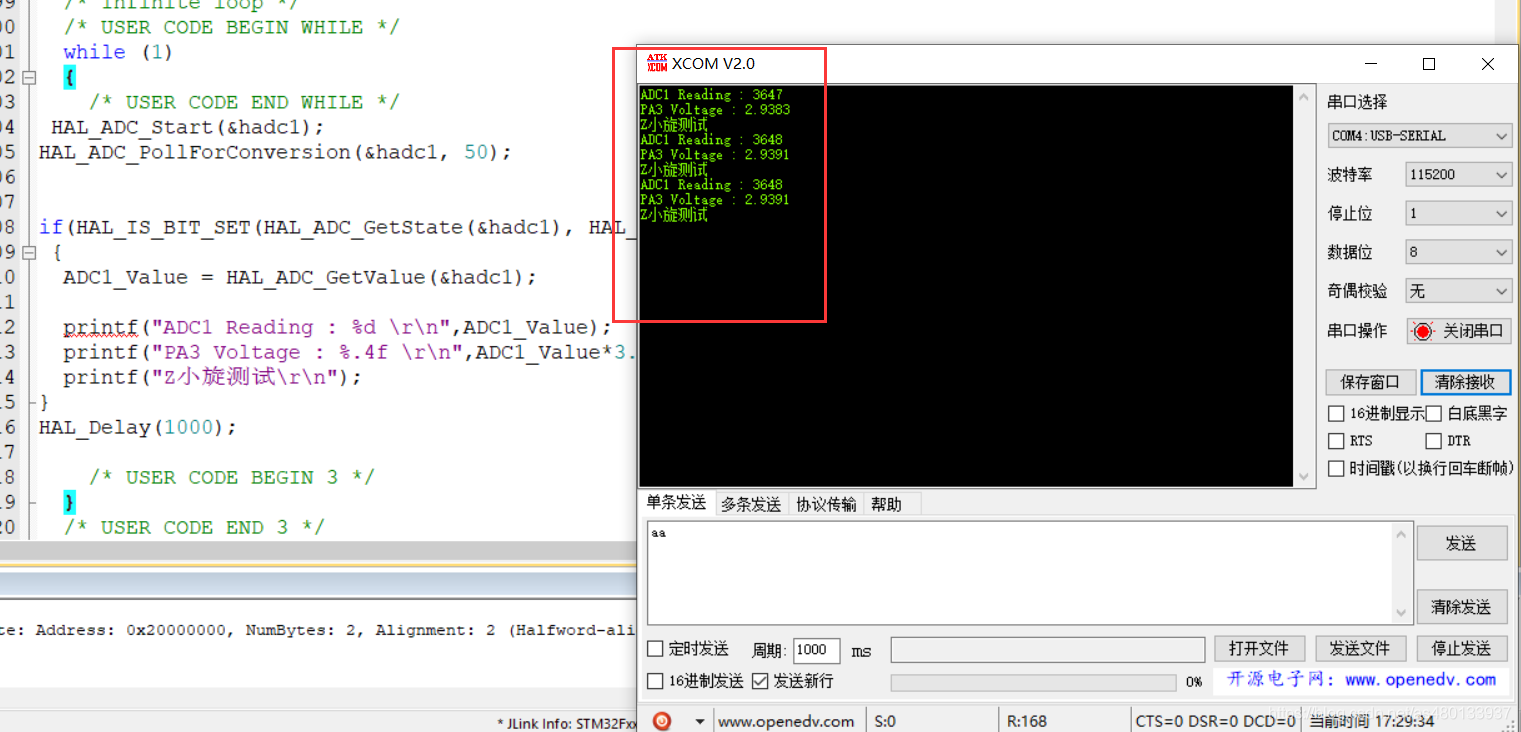
Task: Collapse the while loop code fold marker
Action: (x=29, y=77)
